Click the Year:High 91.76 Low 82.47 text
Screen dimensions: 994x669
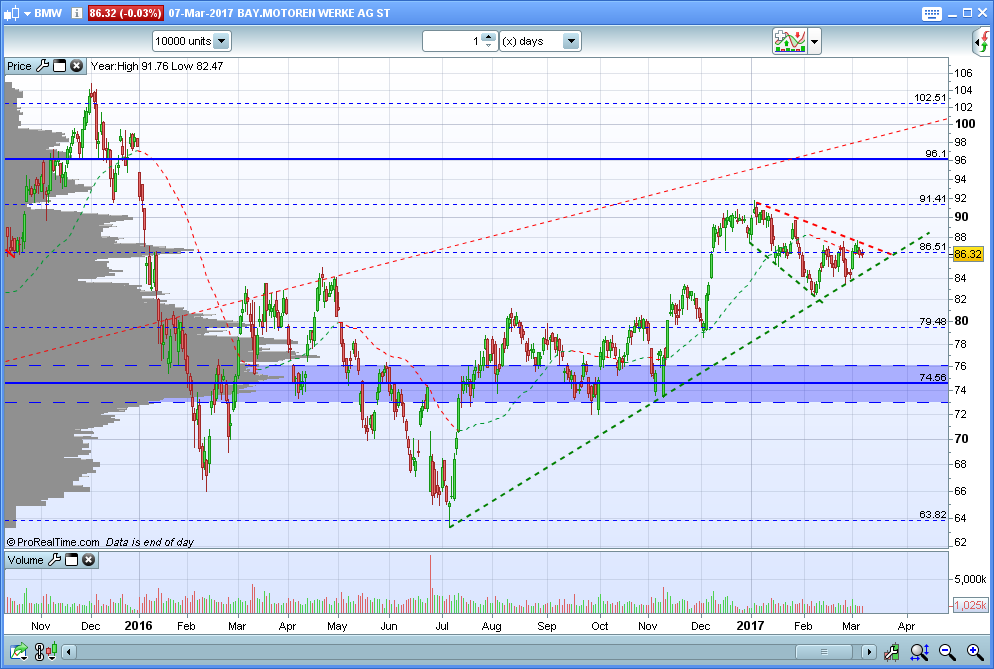click(x=157, y=66)
